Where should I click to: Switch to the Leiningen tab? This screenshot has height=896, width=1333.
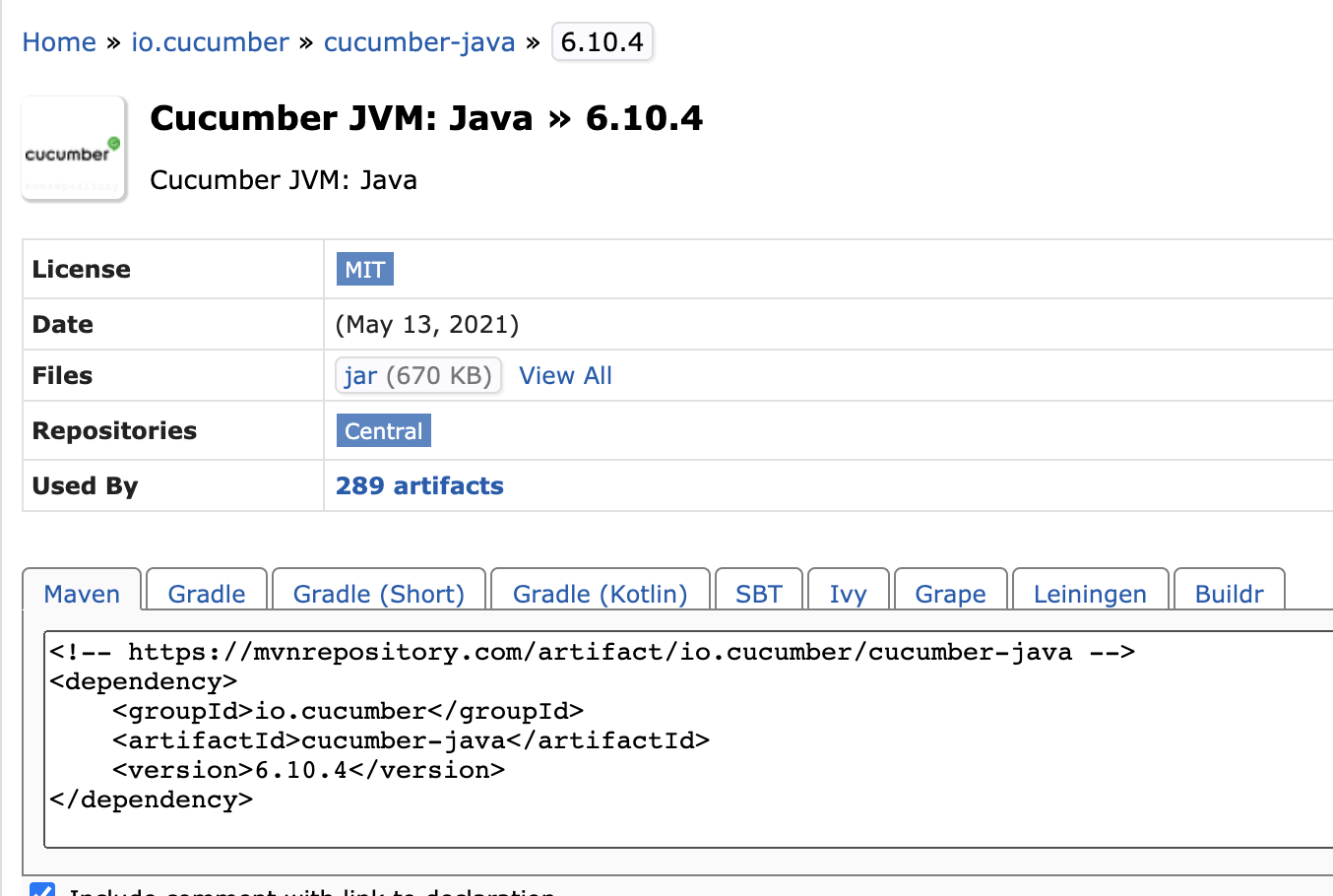point(1090,593)
